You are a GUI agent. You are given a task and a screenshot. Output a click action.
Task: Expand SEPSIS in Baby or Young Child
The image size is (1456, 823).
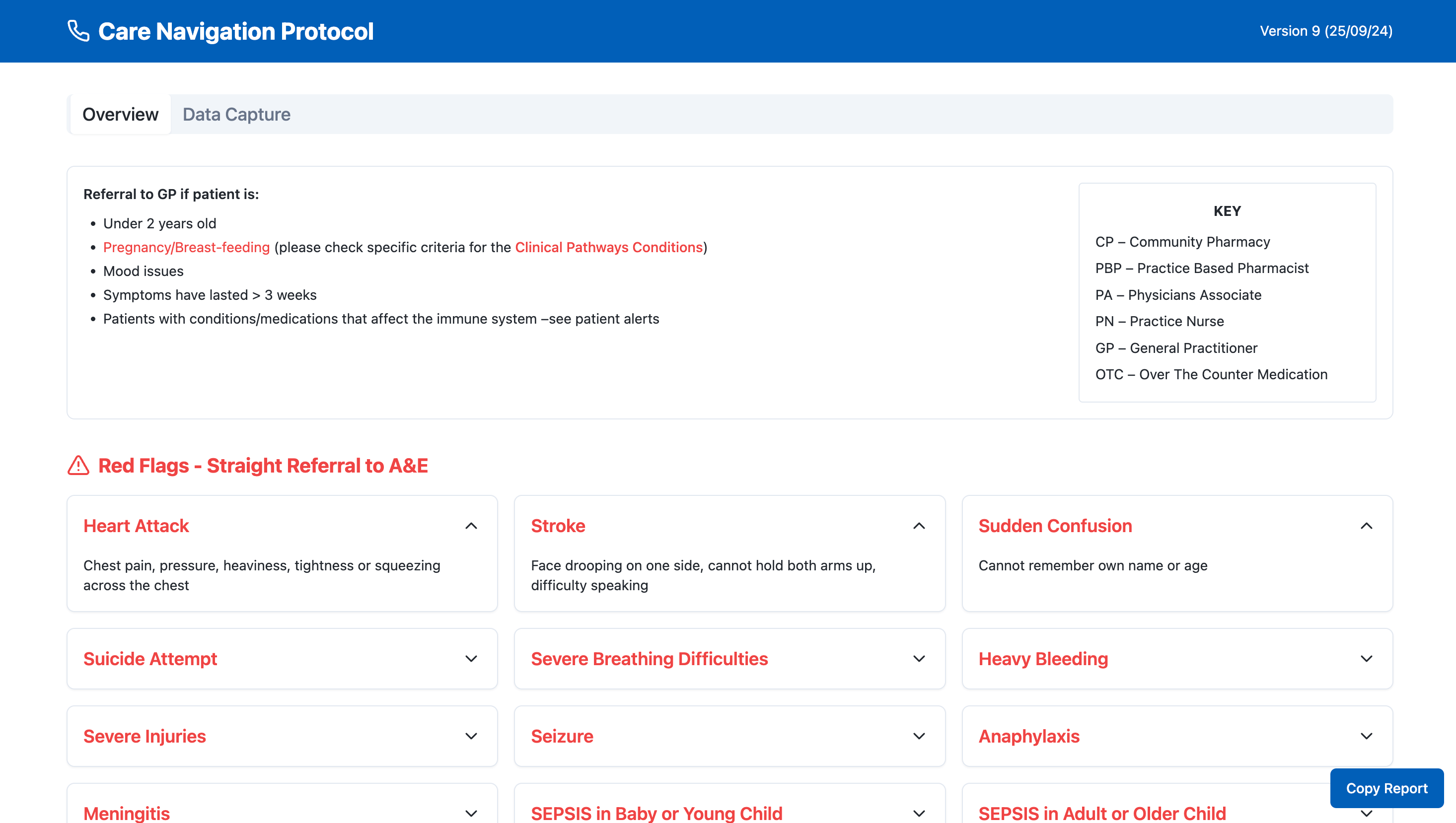[x=656, y=813]
